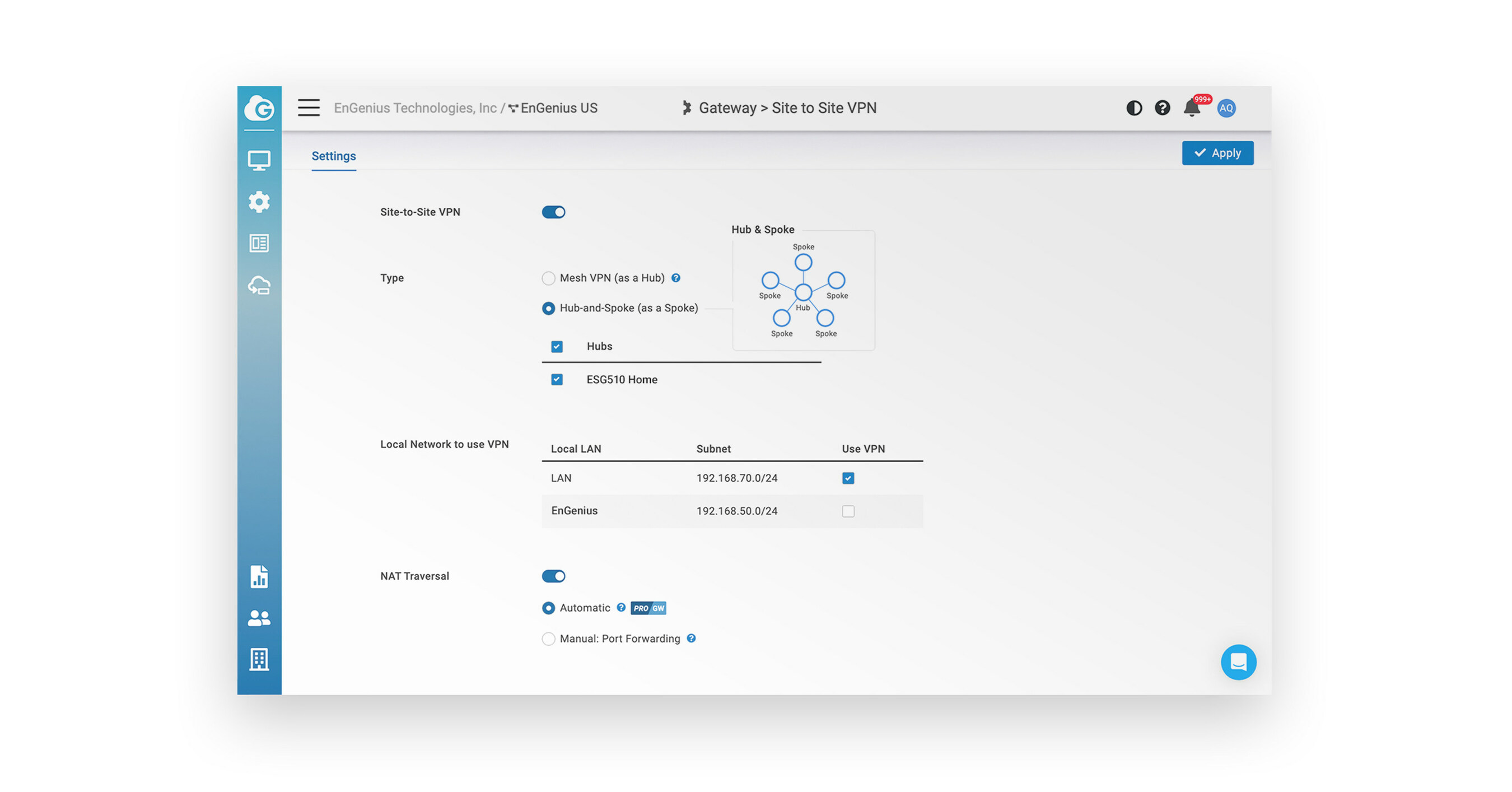The height and width of the screenshot is (792, 1512).
Task: Uncheck the ESG510 Home hub checkbox
Action: coord(556,379)
